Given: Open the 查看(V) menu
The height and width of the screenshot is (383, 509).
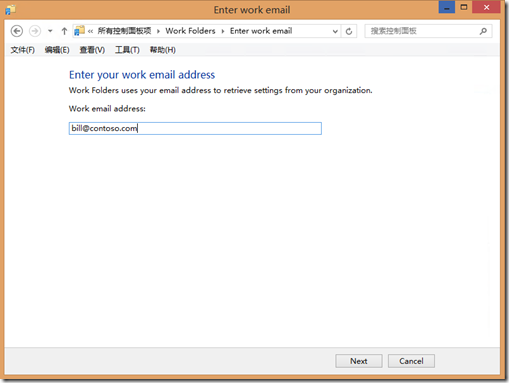Looking at the screenshot, I should pos(92,50).
